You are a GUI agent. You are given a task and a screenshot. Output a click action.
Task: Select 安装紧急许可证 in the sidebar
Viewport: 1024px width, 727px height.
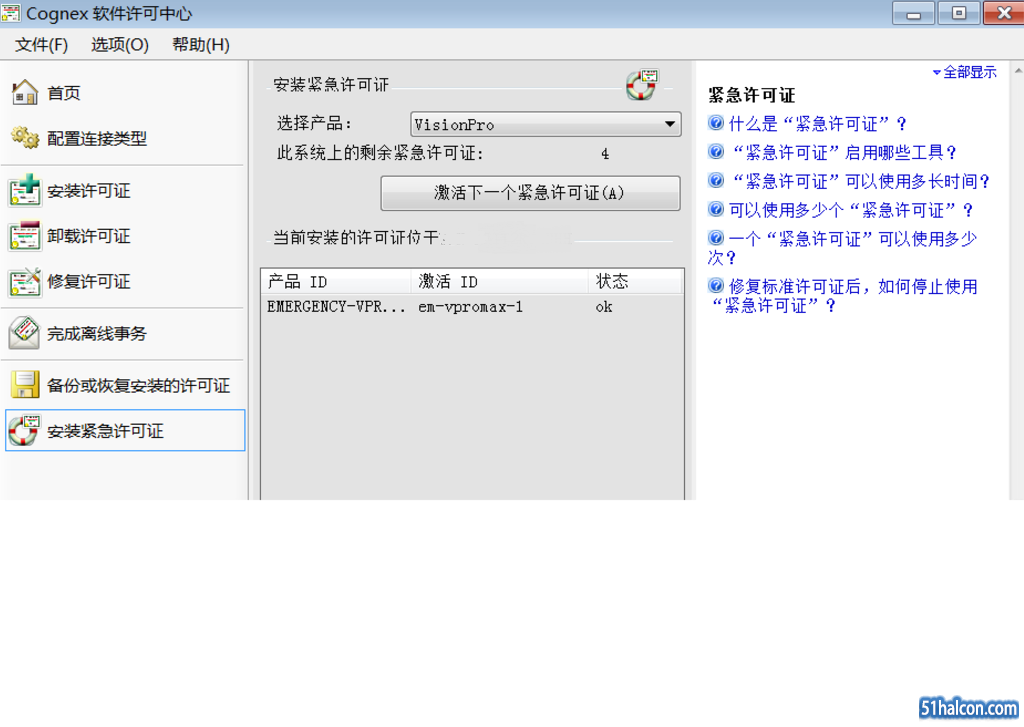click(x=125, y=430)
